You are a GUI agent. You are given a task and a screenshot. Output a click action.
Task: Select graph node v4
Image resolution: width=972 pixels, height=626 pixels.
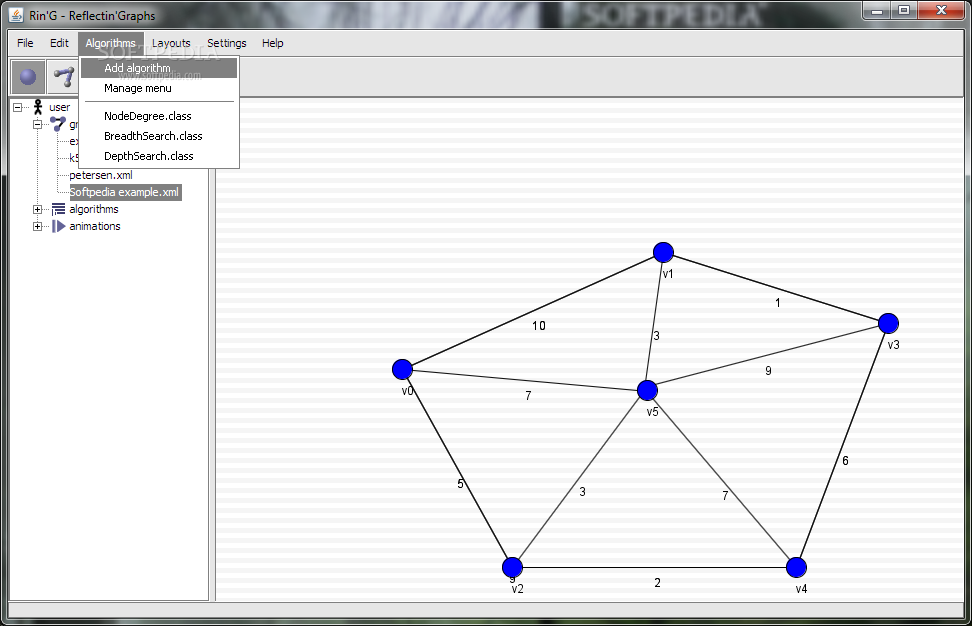coord(796,567)
